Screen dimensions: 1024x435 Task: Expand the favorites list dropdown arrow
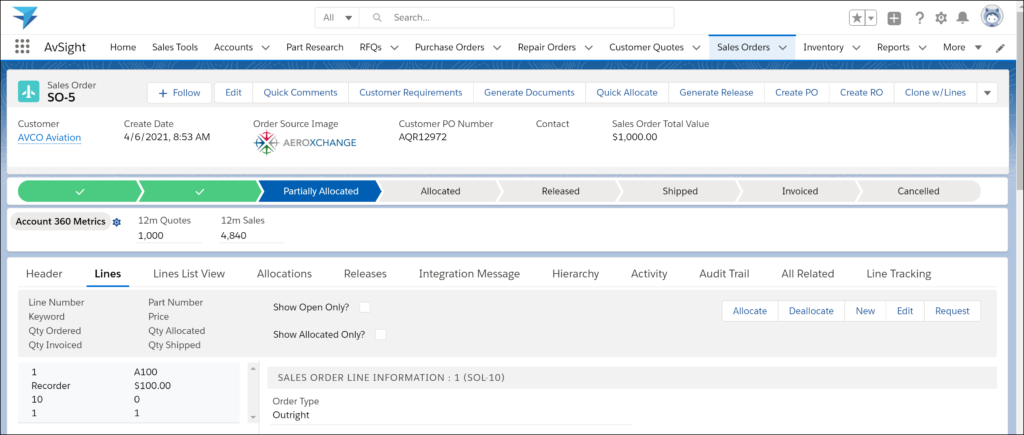tap(871, 18)
